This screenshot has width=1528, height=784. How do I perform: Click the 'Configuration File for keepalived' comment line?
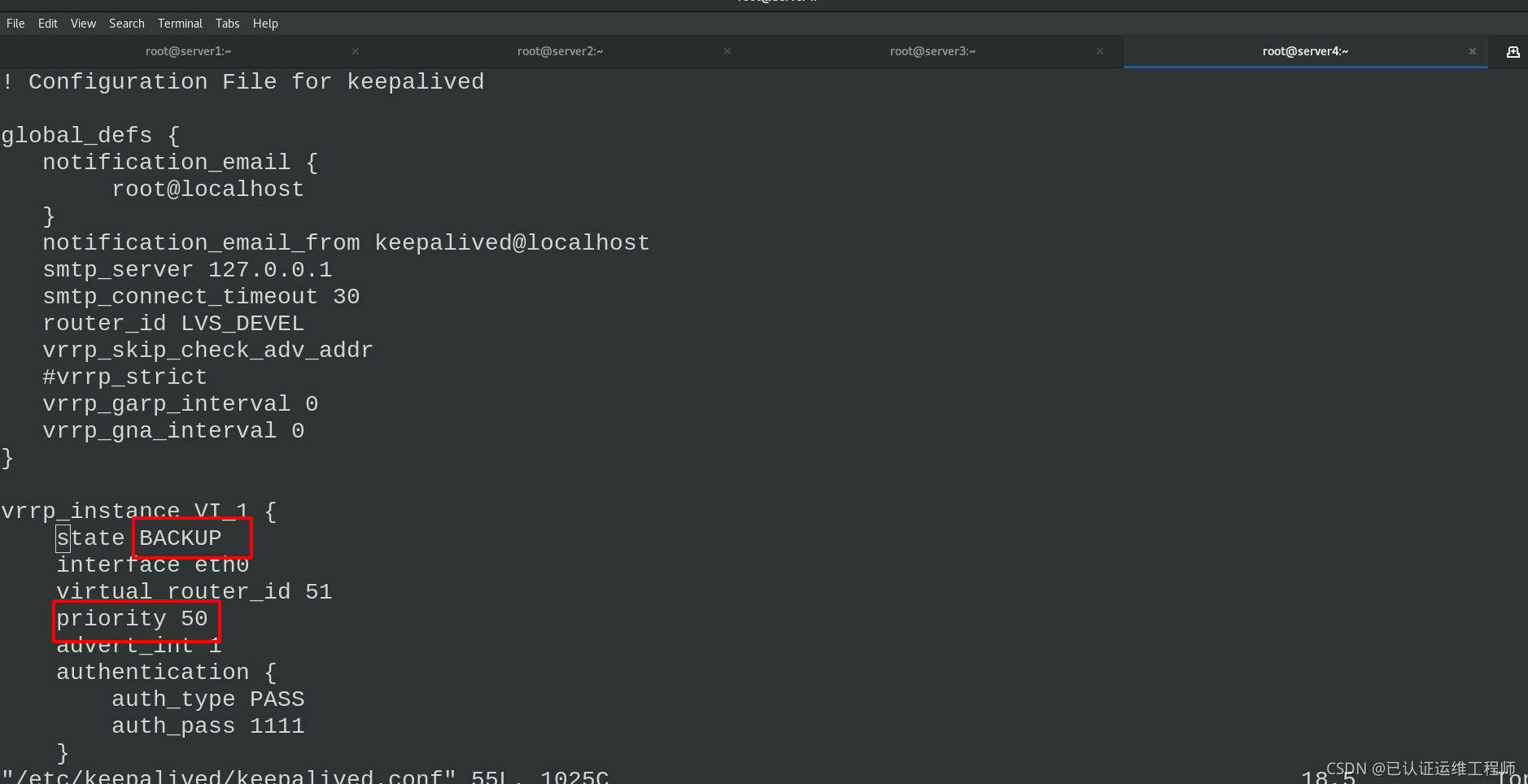(243, 82)
